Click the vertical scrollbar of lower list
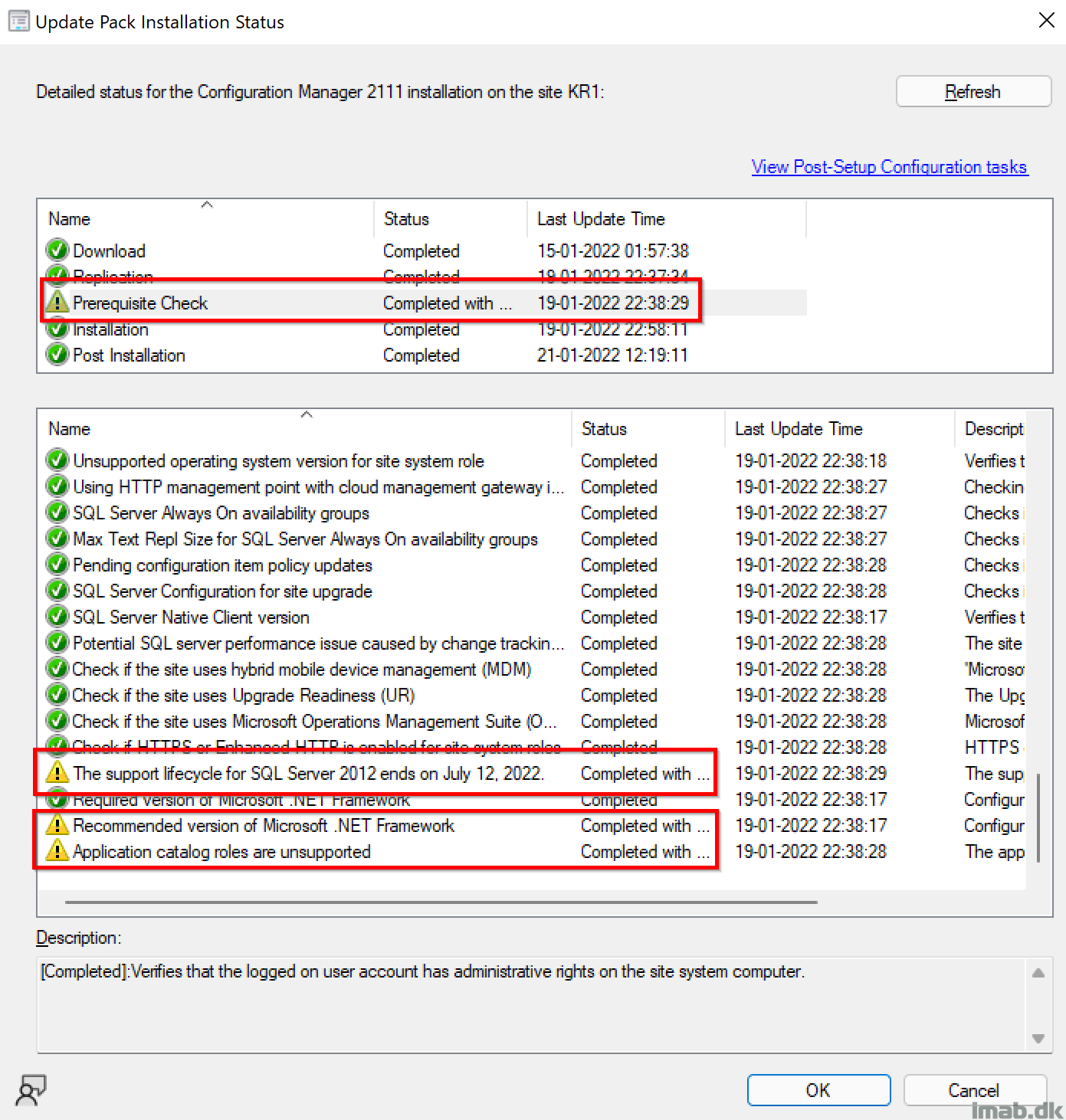 tap(1038, 817)
